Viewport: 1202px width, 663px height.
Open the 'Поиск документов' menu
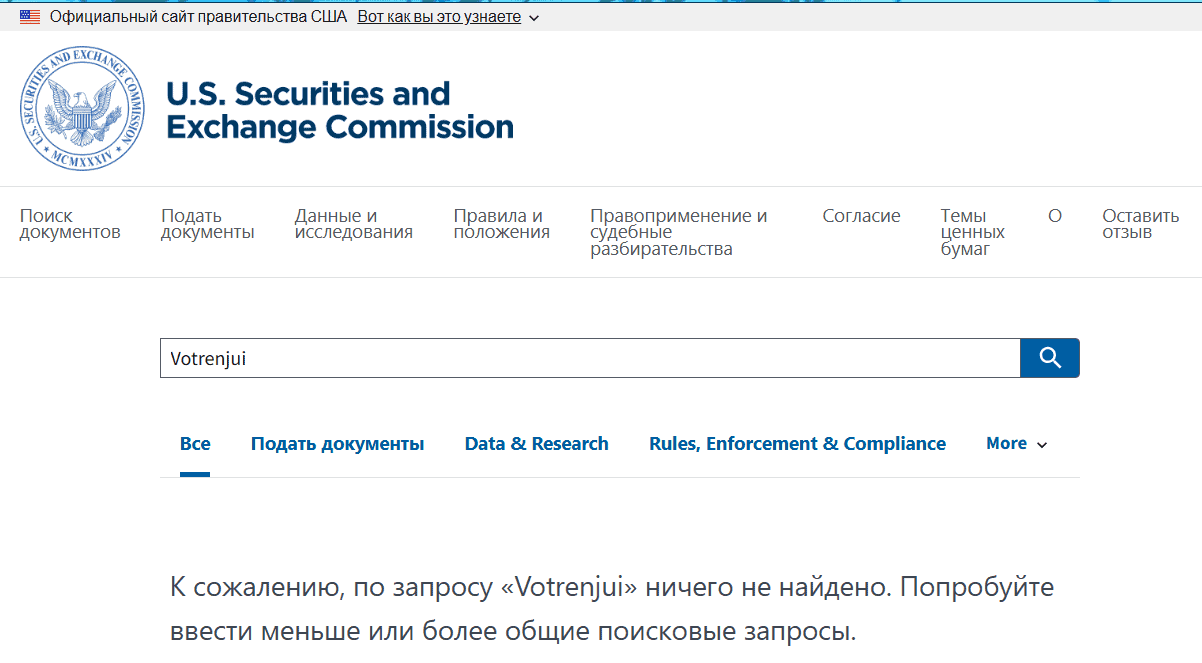[70, 224]
